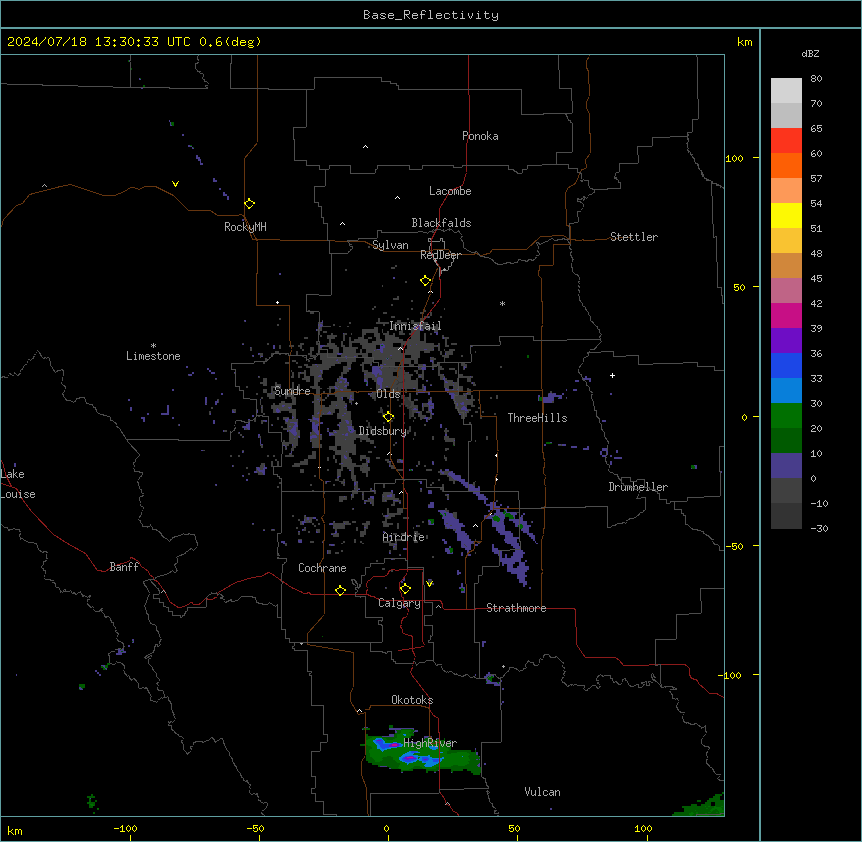This screenshot has width=862, height=842.
Task: Click the Sylvan label
Action: coord(390,245)
